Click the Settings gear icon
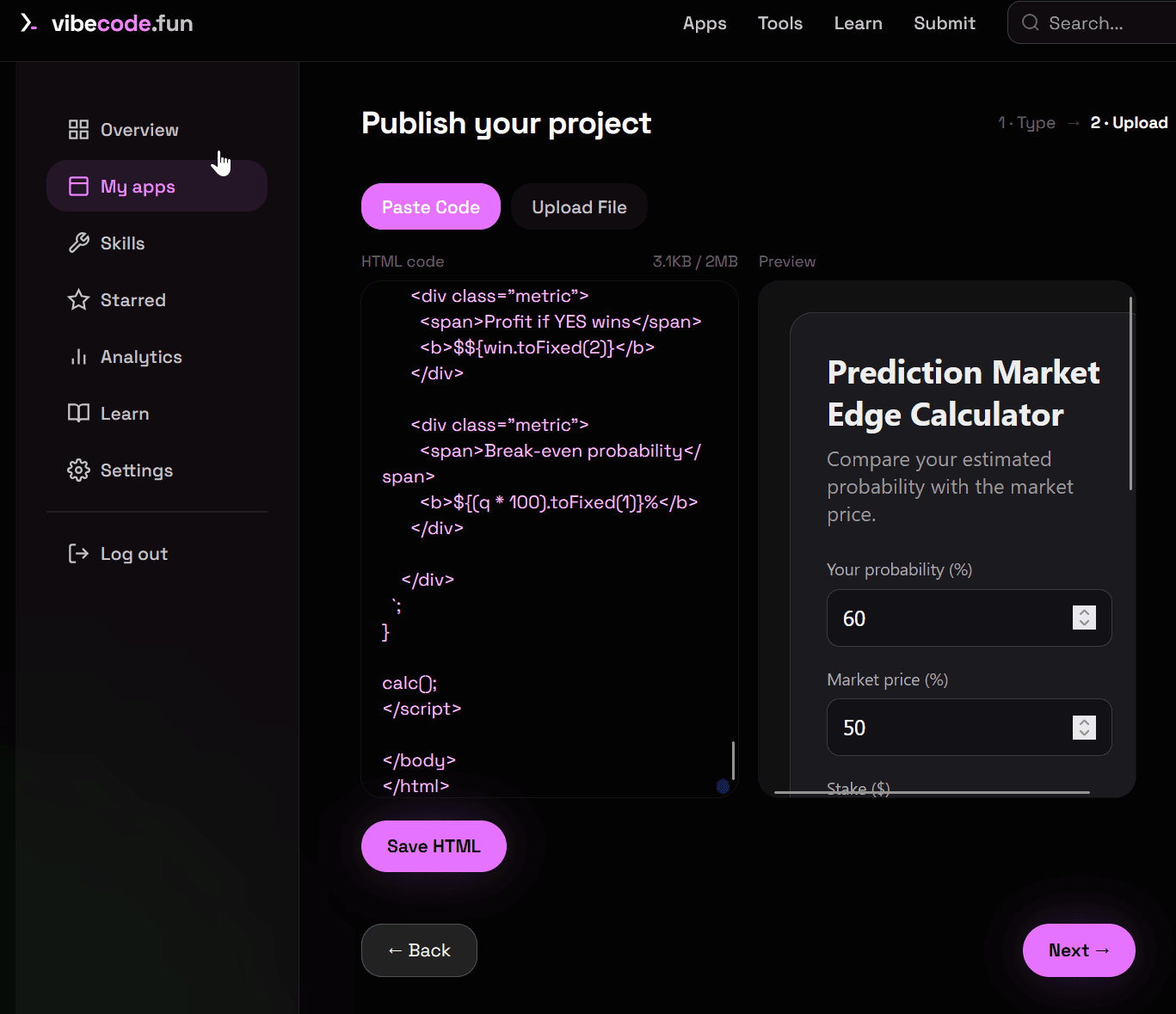The width and height of the screenshot is (1176, 1014). [78, 470]
